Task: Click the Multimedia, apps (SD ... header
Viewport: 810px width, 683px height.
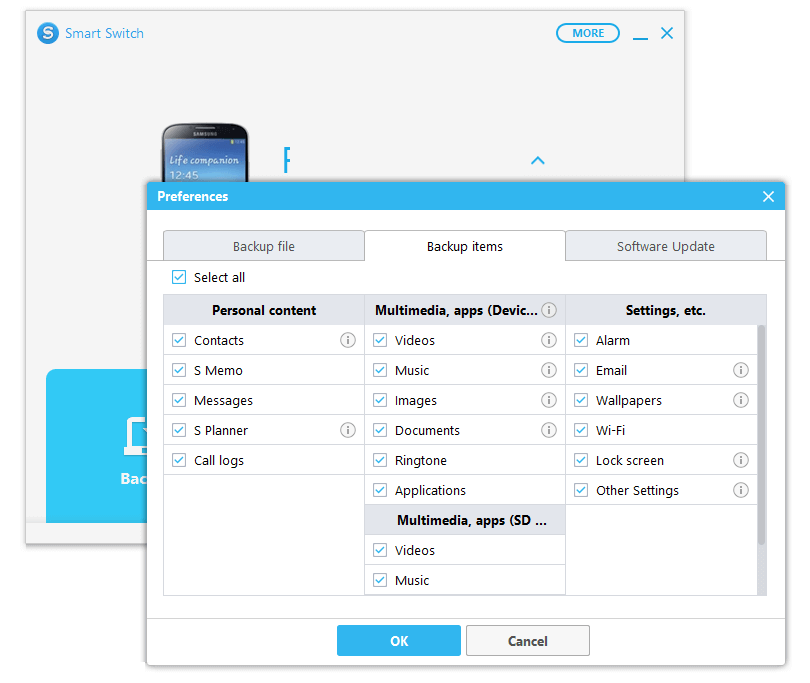Action: 465,520
